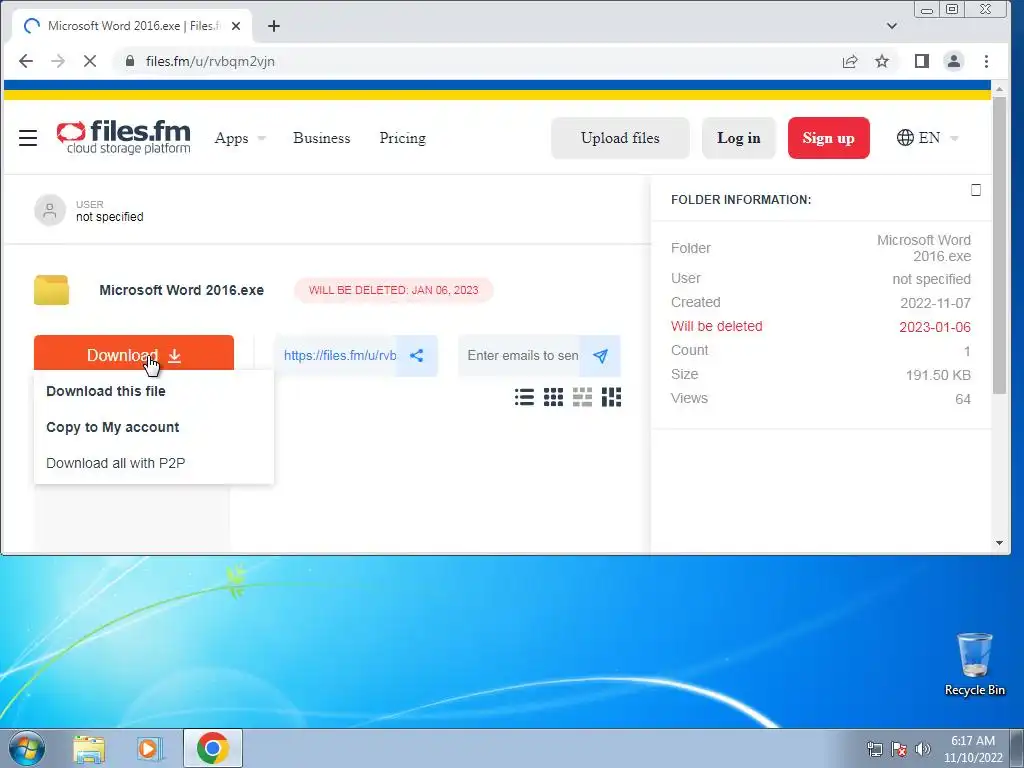Send emails with paper plane icon
Image resolution: width=1024 pixels, height=768 pixels.
pyautogui.click(x=600, y=355)
